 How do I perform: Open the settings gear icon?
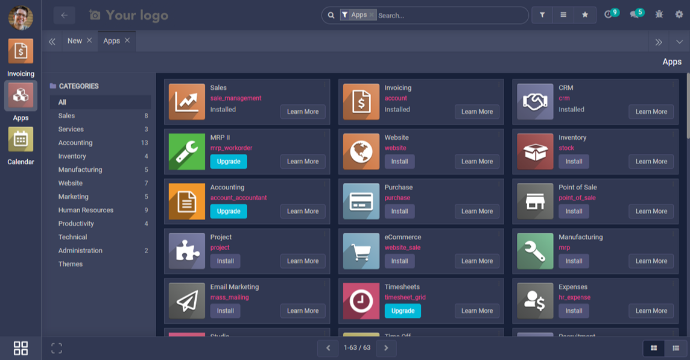point(679,15)
